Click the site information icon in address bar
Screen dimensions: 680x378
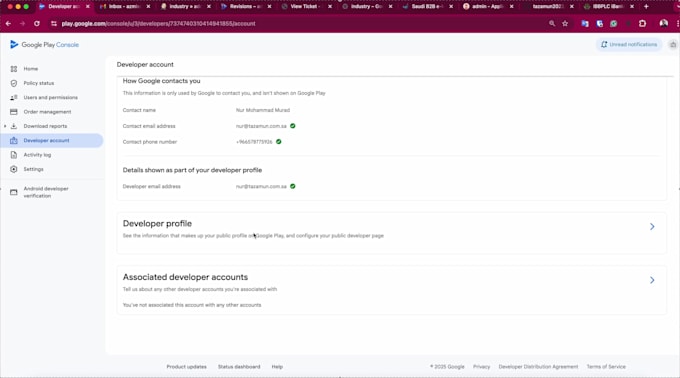54,23
